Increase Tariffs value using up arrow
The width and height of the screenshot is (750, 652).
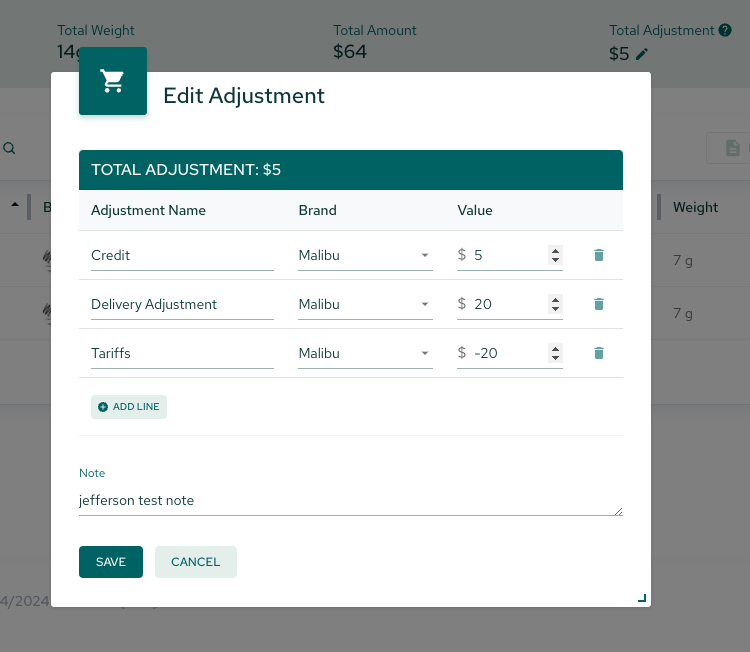coord(555,349)
